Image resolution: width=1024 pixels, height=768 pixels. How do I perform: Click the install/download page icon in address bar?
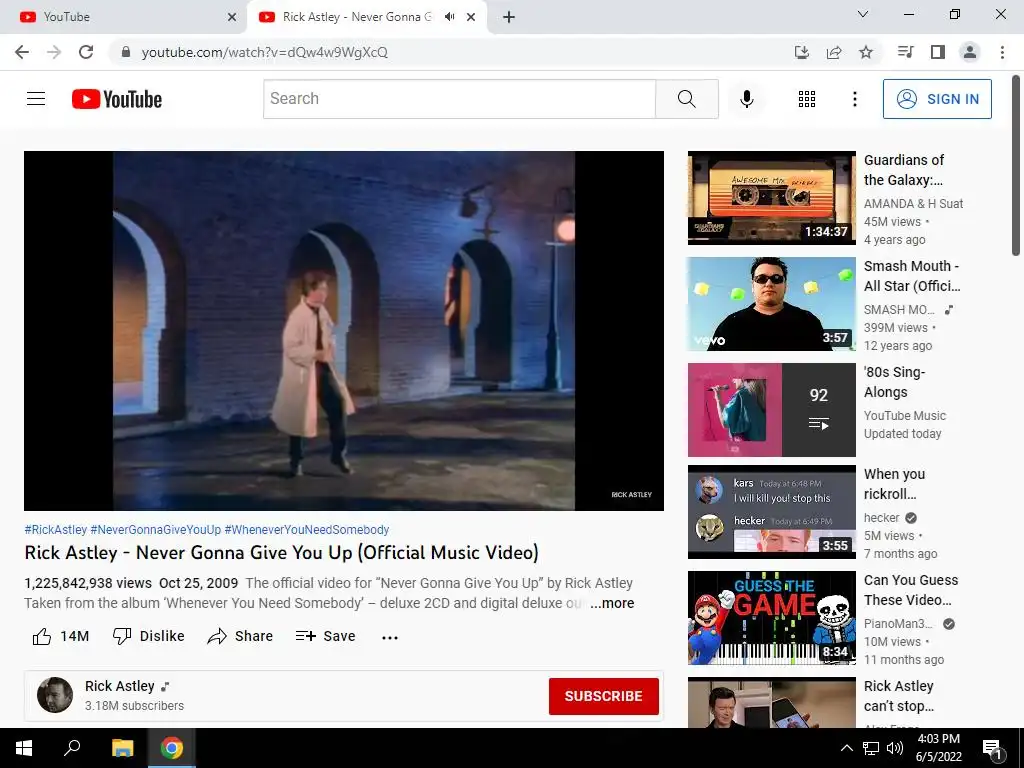pos(801,52)
